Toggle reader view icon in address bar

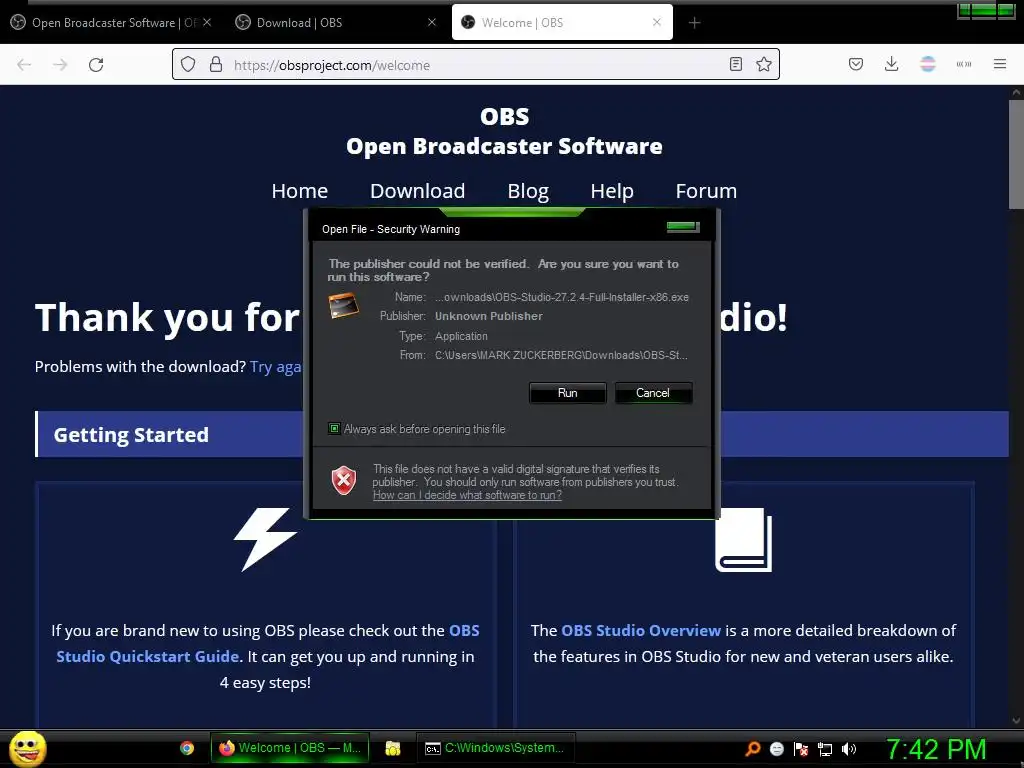pos(736,65)
